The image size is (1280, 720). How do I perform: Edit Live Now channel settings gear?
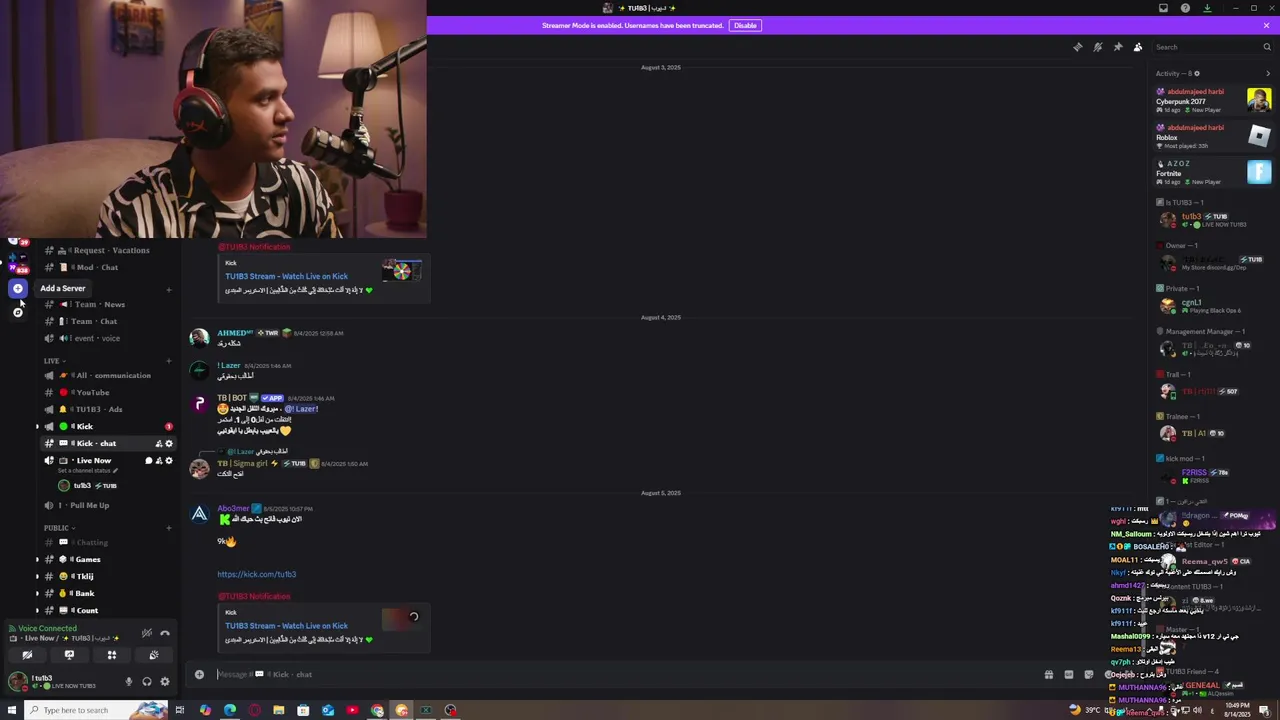point(168,460)
